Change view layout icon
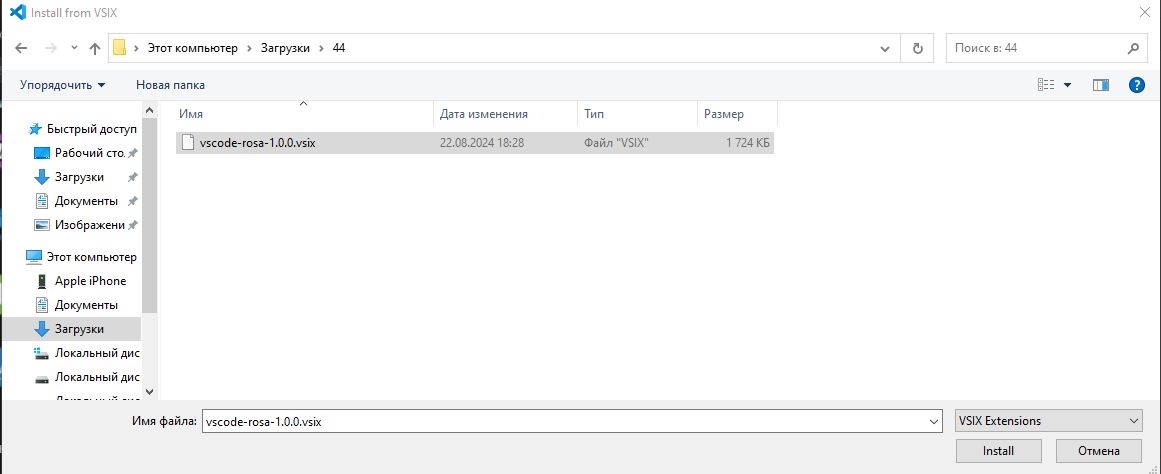The image size is (1161, 474). click(1046, 85)
